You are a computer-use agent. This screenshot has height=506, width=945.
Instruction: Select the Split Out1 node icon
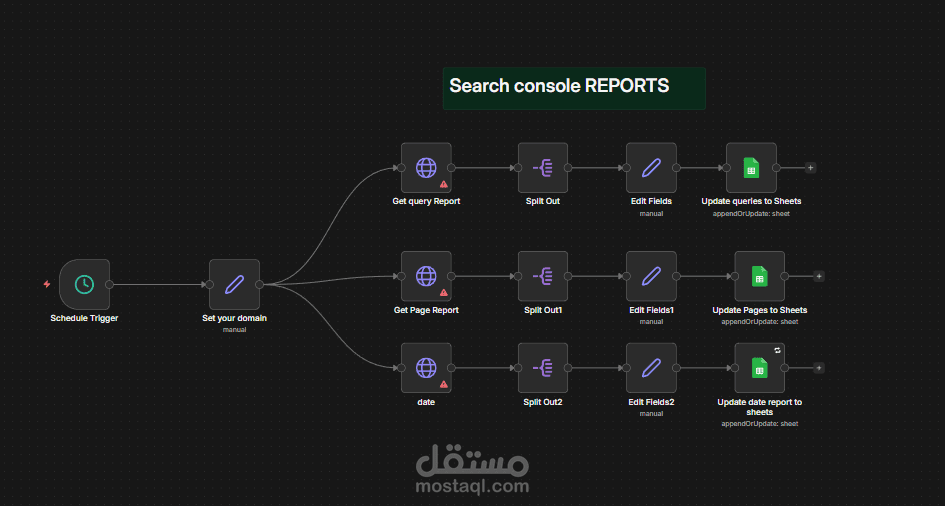click(x=542, y=276)
